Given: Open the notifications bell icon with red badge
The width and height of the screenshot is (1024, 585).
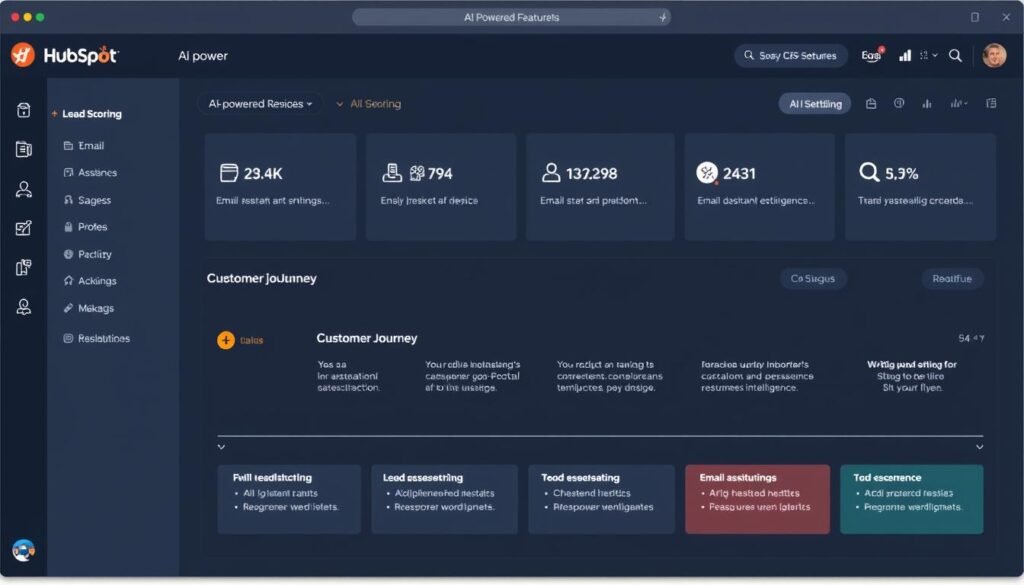Looking at the screenshot, I should click(x=869, y=56).
